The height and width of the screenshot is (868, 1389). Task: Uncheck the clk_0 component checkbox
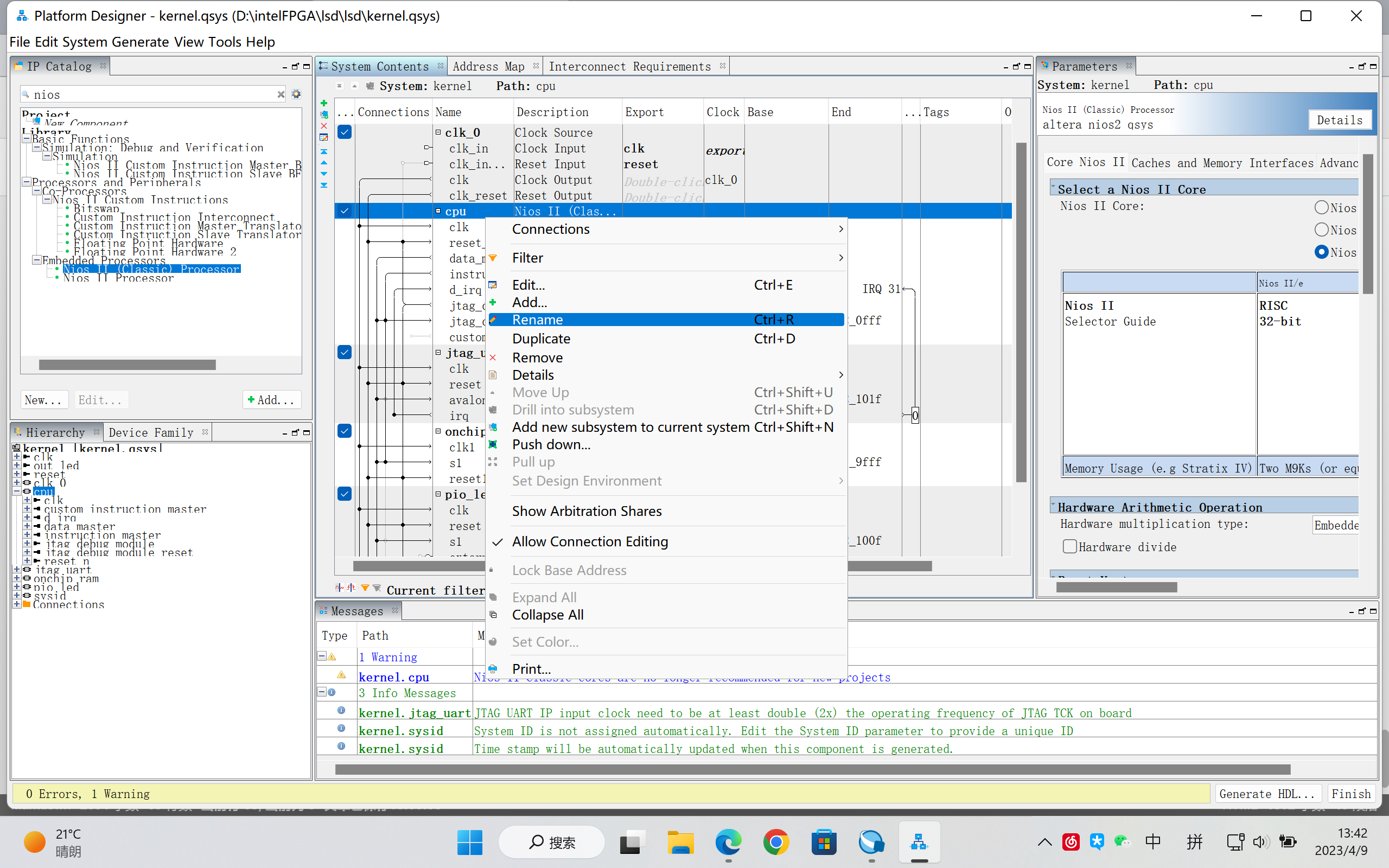pyautogui.click(x=345, y=132)
